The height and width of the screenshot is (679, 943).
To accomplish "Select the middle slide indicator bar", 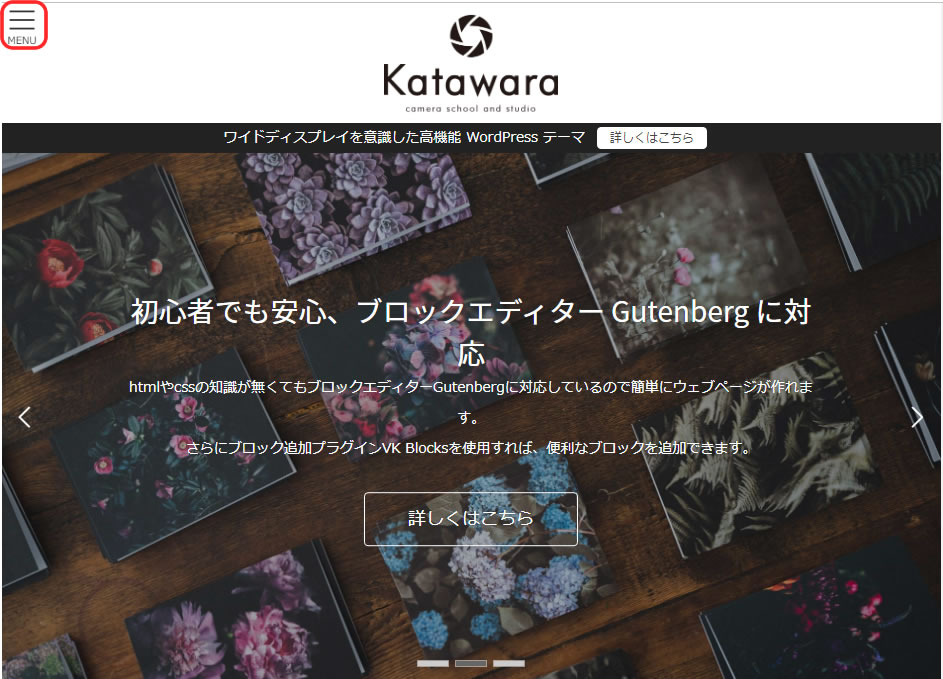I will [471, 663].
